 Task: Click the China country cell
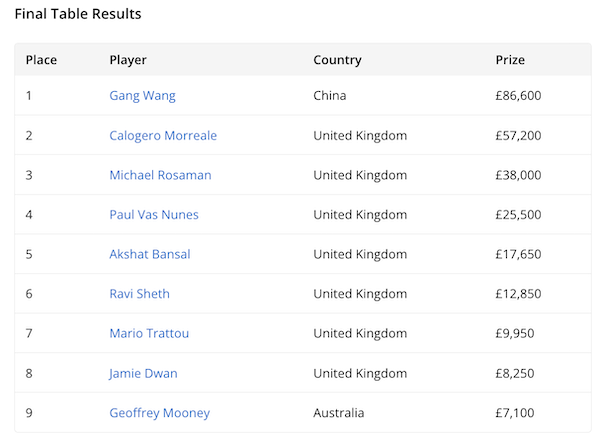click(x=331, y=96)
